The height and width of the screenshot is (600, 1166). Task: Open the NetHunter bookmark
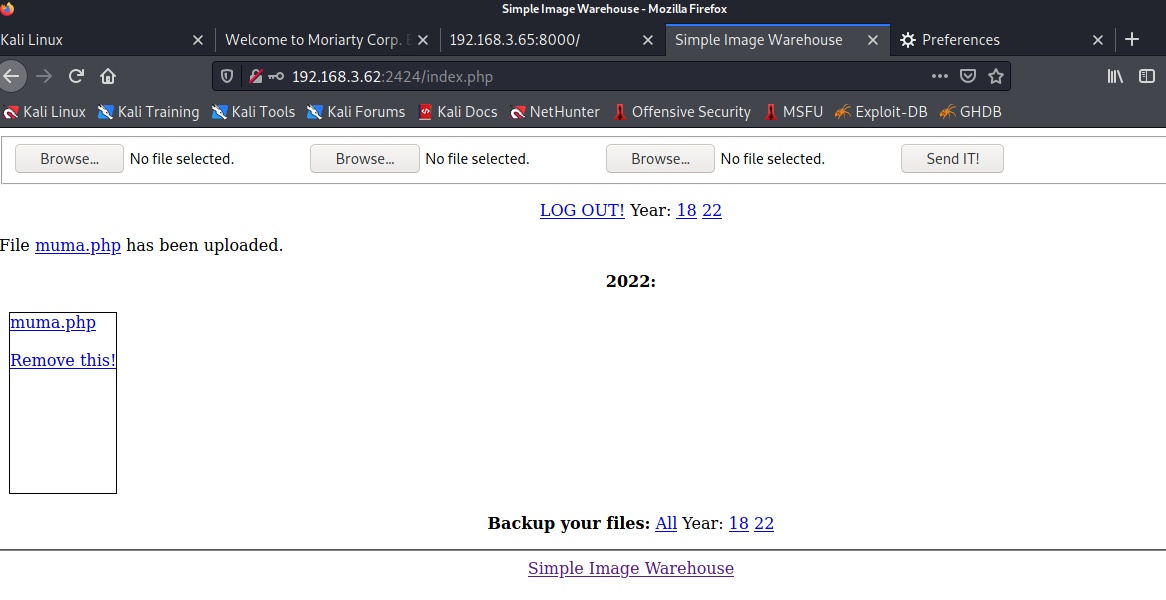point(555,112)
